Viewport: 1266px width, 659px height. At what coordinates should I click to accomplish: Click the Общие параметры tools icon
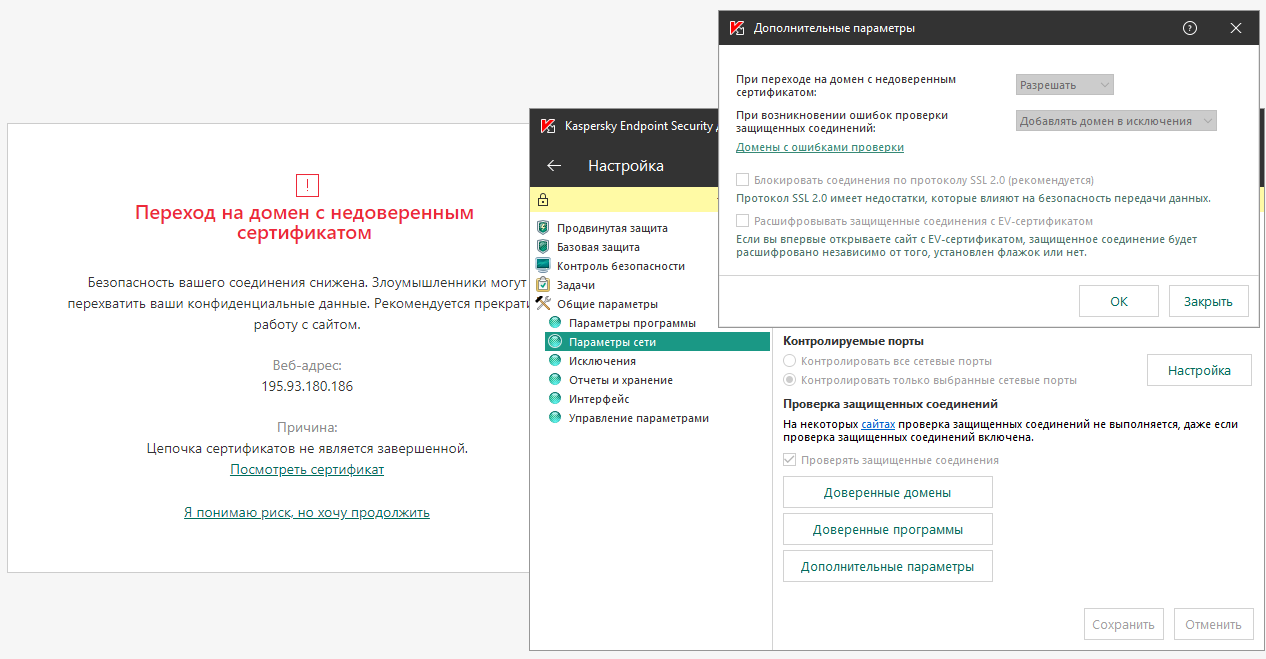543,304
